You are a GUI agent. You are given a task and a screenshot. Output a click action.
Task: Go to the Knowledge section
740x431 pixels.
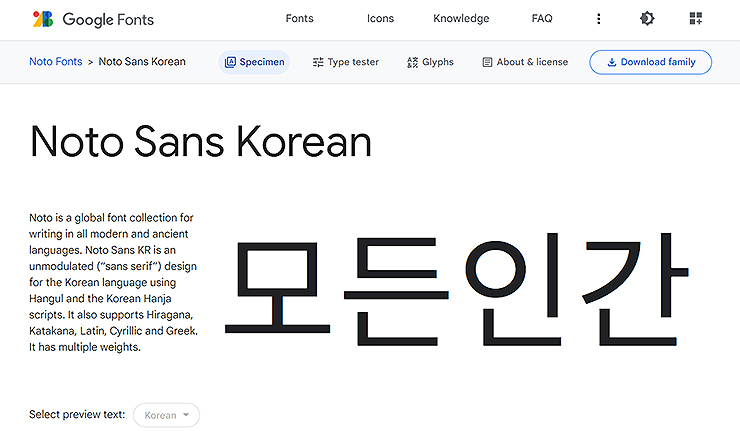[461, 18]
